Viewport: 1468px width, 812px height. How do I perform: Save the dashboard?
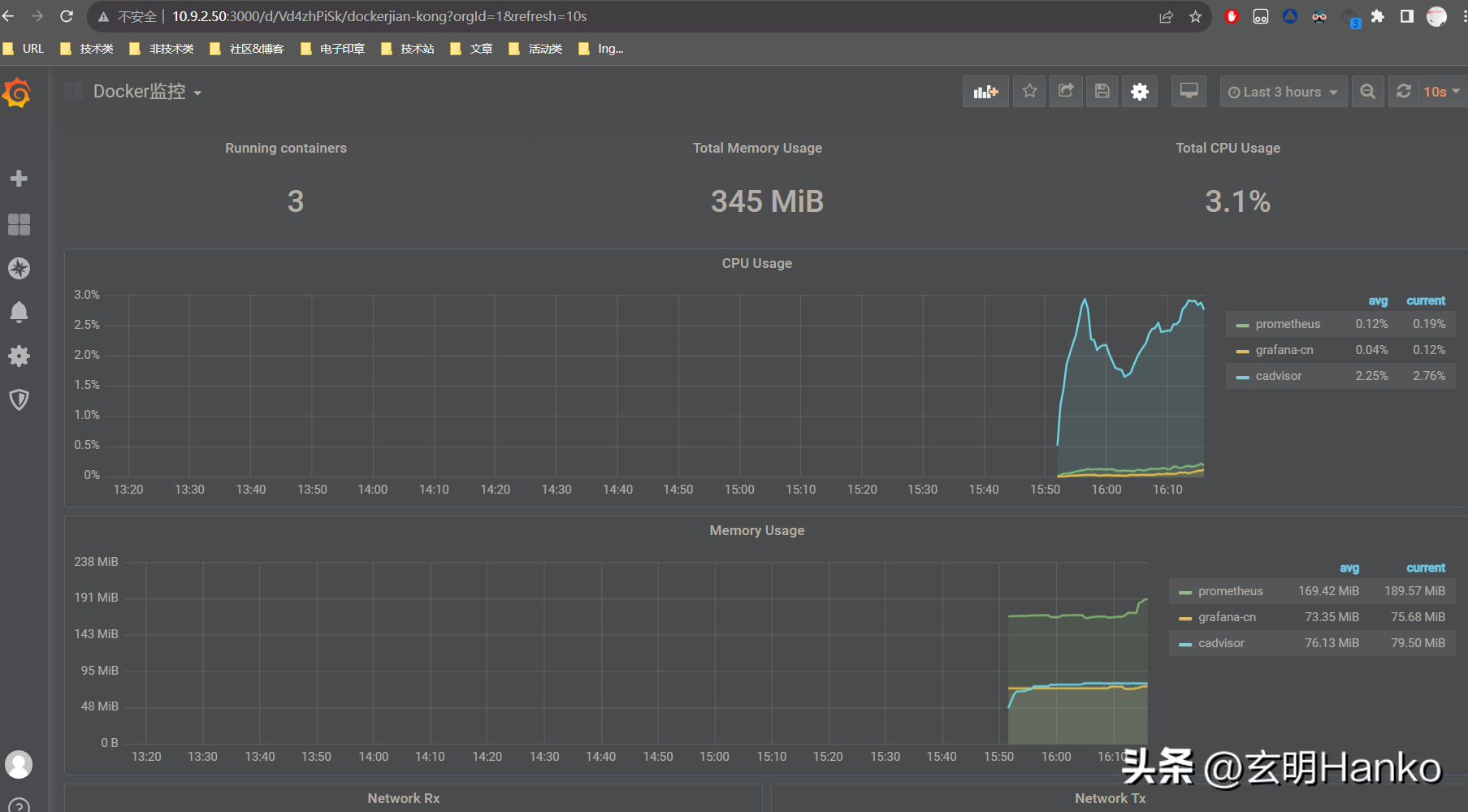1102,92
